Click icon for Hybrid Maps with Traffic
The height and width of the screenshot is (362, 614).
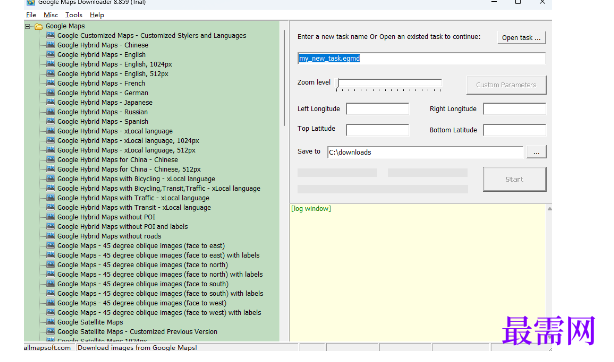(50, 198)
